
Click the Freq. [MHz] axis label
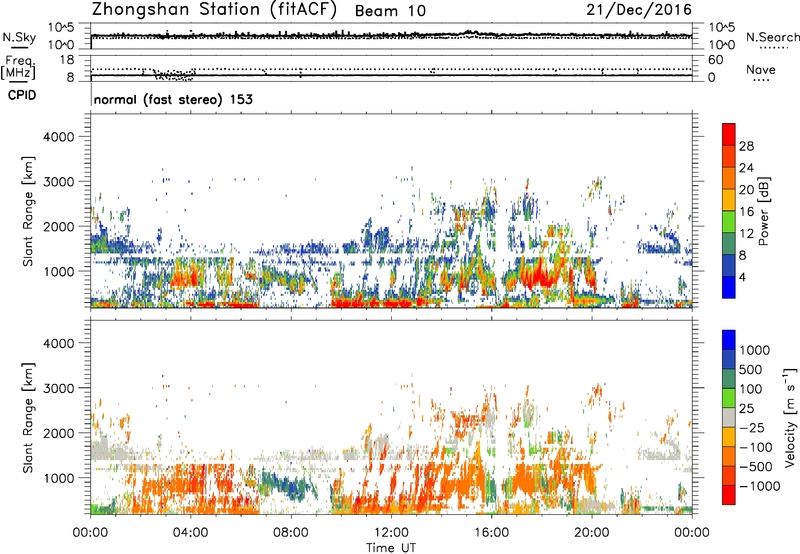click(x=18, y=67)
